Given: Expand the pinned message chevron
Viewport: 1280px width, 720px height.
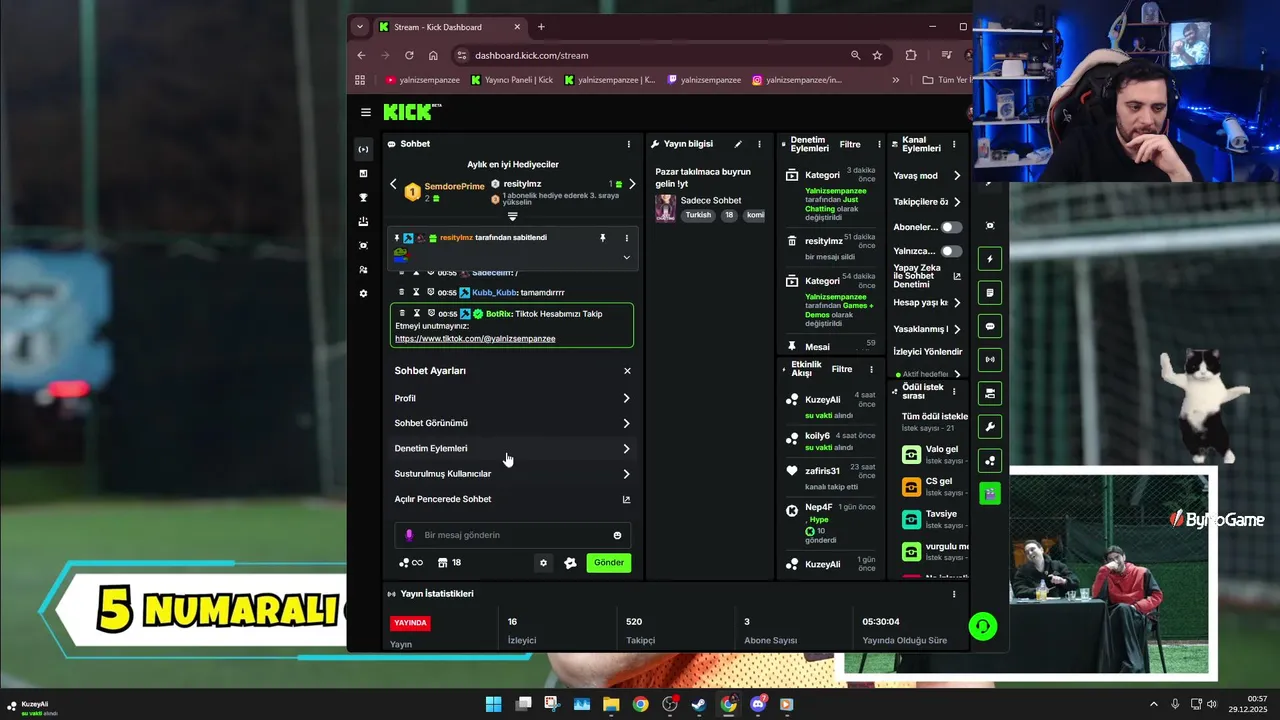Looking at the screenshot, I should pos(627,257).
